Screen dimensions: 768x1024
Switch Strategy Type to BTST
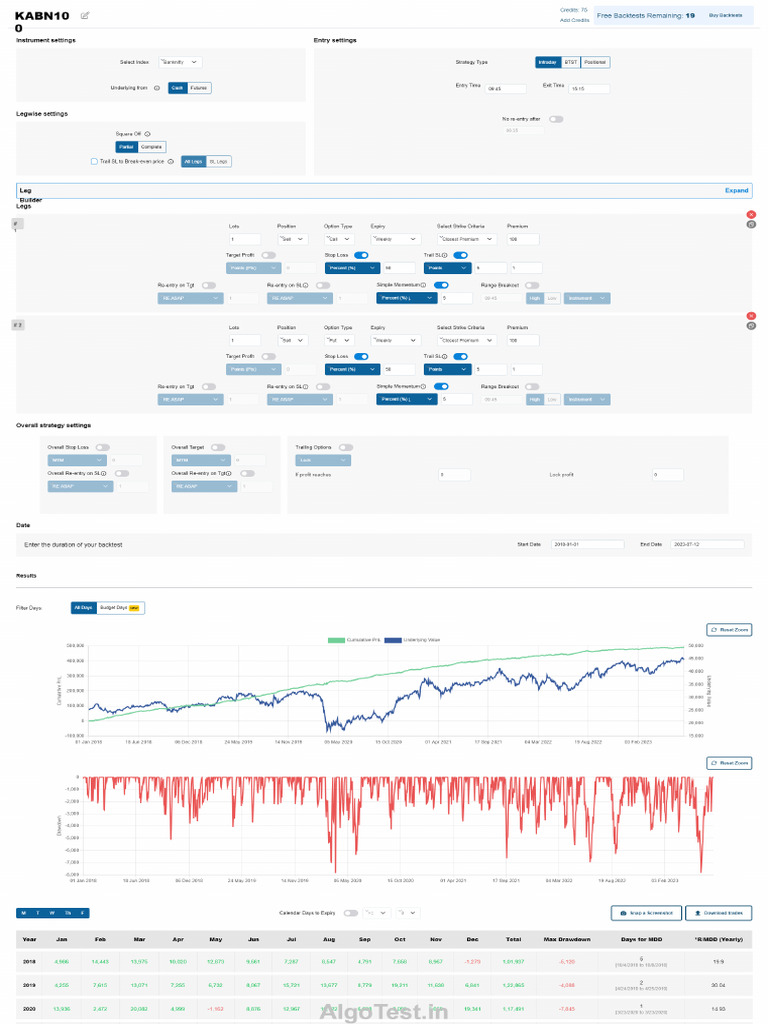tap(571, 62)
